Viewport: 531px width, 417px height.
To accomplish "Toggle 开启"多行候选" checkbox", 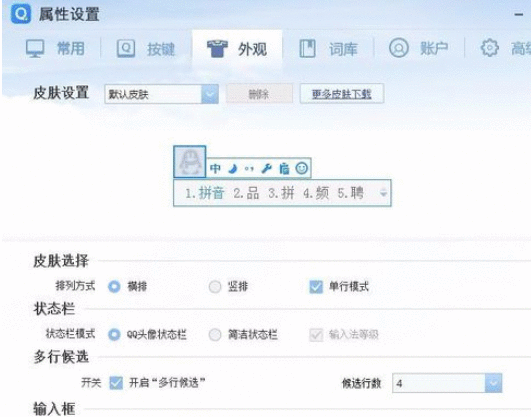I will (116, 383).
